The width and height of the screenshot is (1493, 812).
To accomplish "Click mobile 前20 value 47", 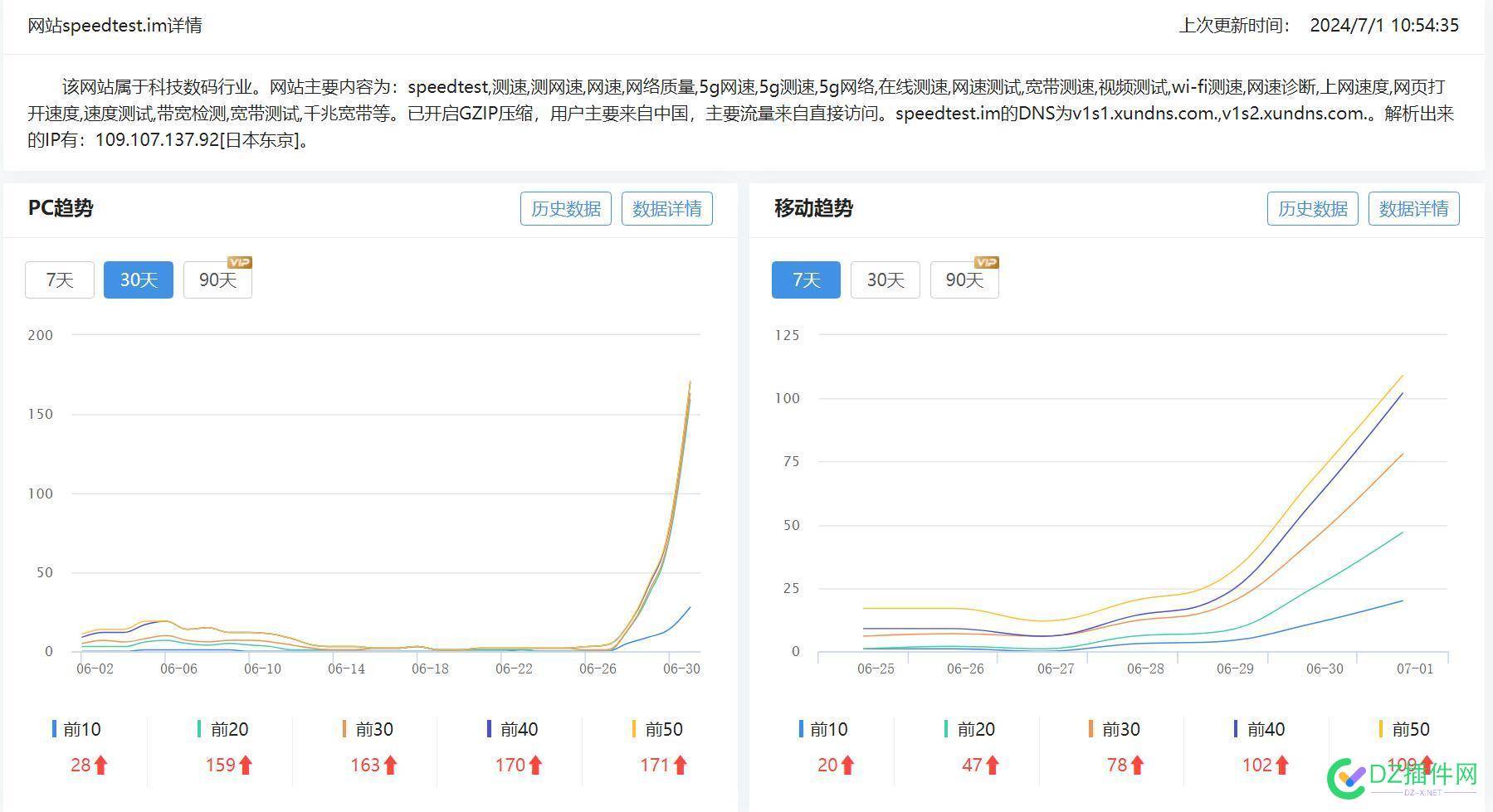I will click(973, 765).
